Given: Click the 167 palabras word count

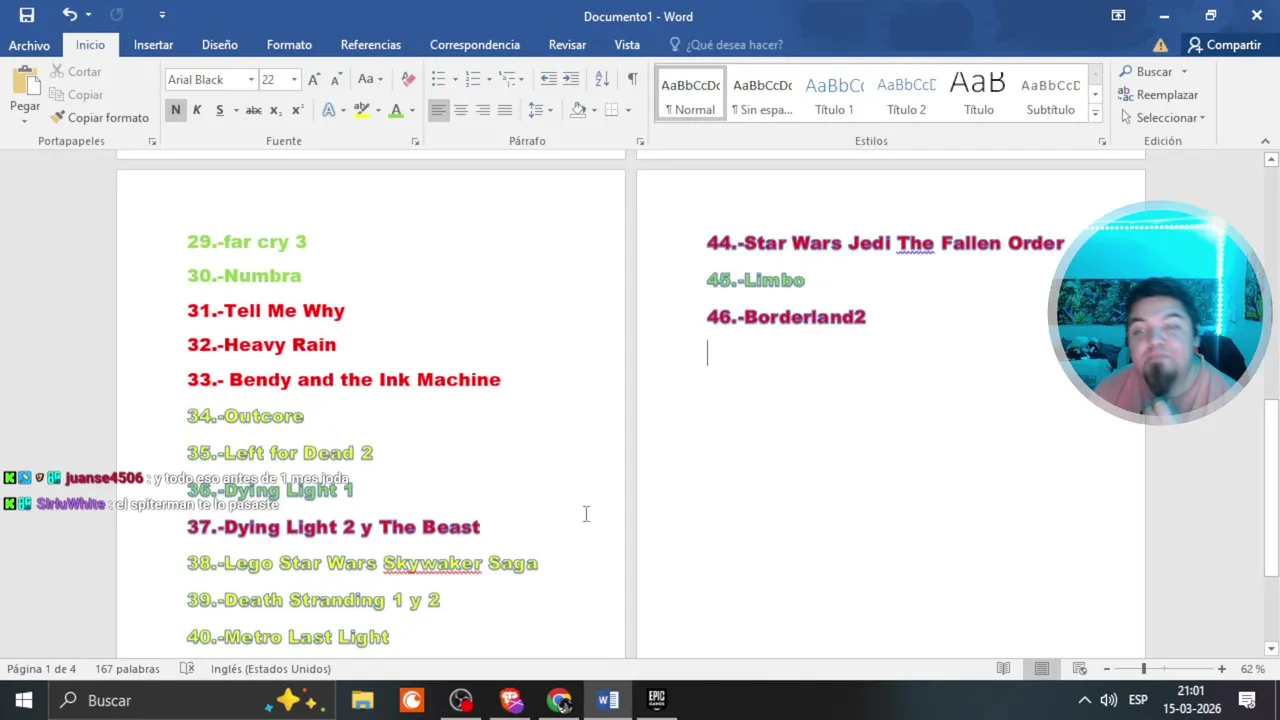Looking at the screenshot, I should (127, 668).
